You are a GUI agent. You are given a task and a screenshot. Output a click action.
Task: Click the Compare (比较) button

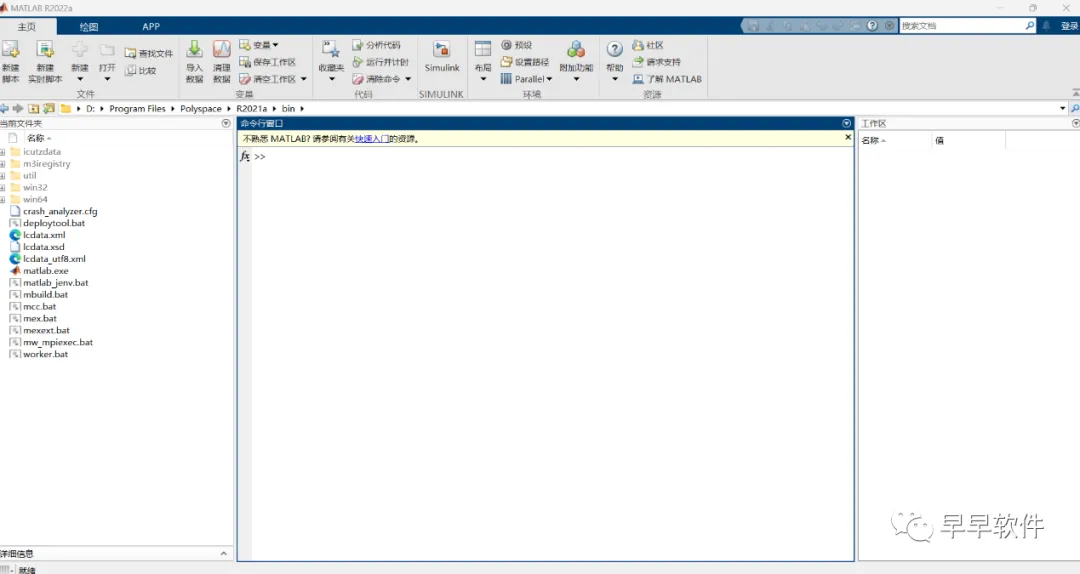click(141, 70)
